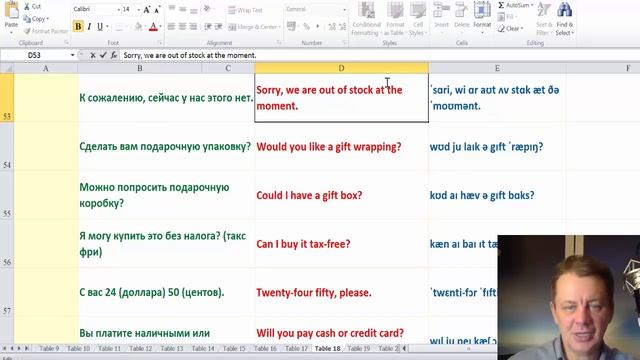Viewport: 640px width, 360px height.
Task: Select column B header
Action: click(x=140, y=68)
